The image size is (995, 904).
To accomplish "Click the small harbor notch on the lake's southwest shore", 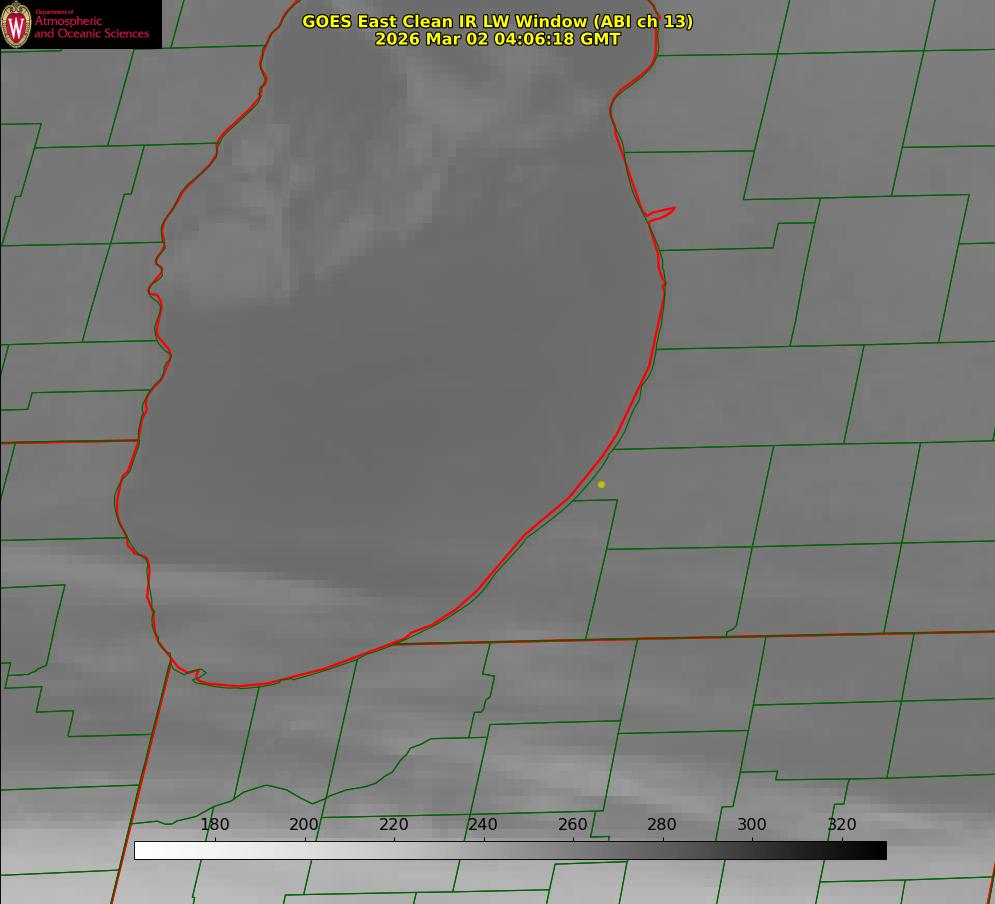I will 198,675.
